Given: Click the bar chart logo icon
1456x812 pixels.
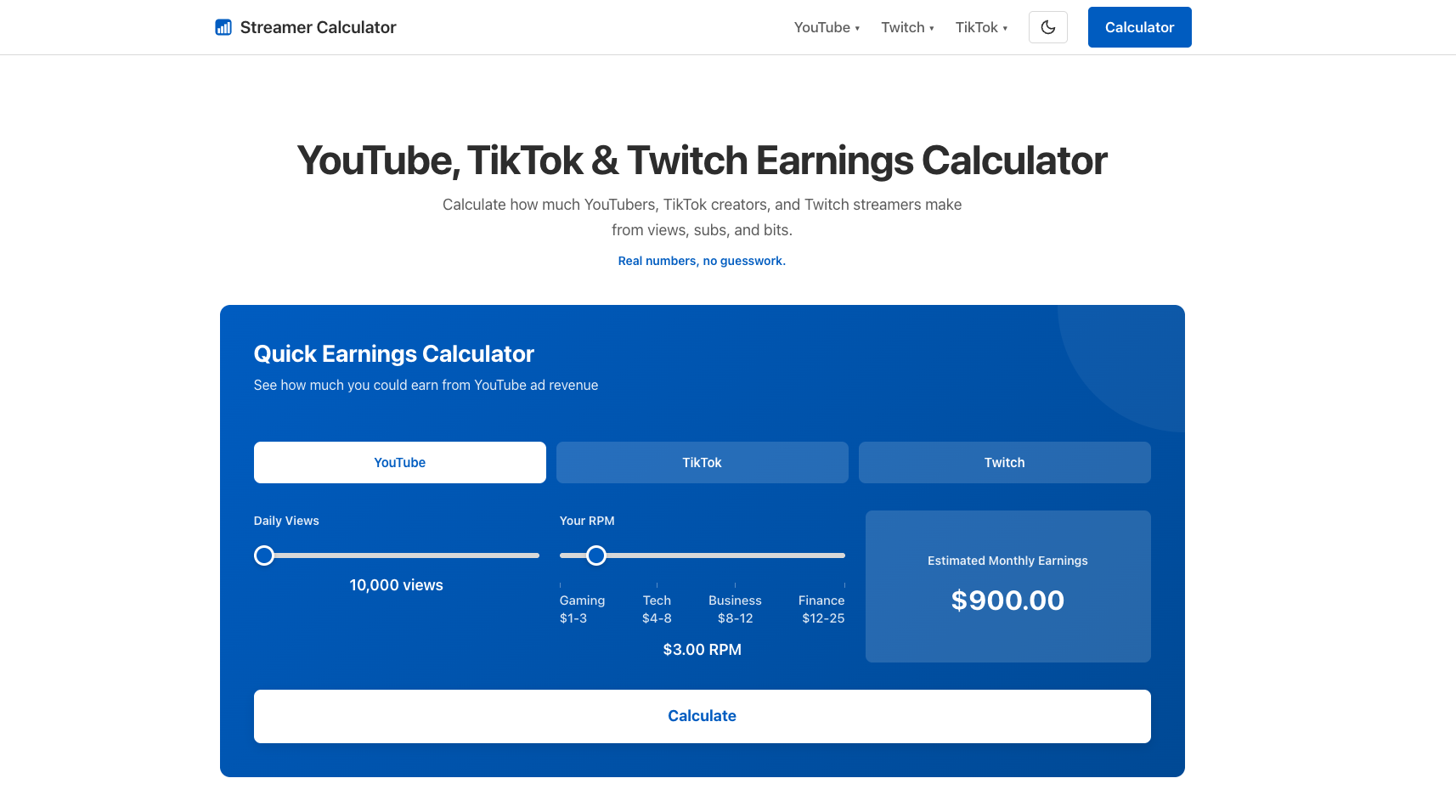Looking at the screenshot, I should [223, 27].
